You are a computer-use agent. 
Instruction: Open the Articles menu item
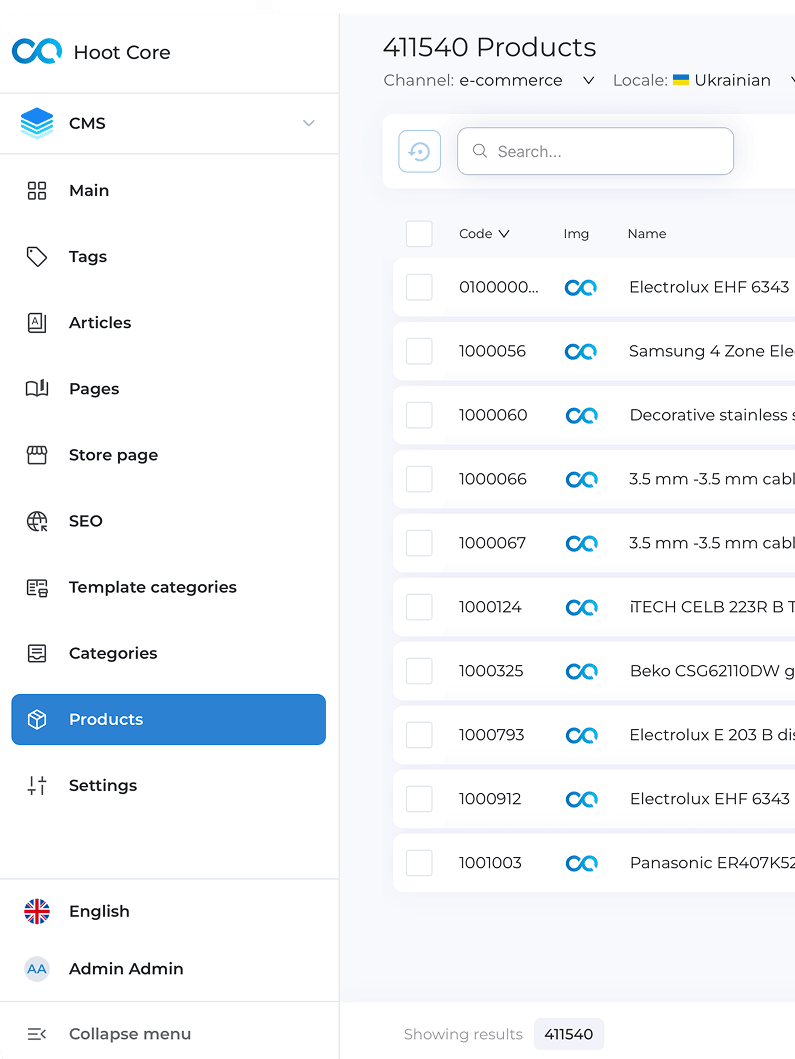click(x=169, y=323)
